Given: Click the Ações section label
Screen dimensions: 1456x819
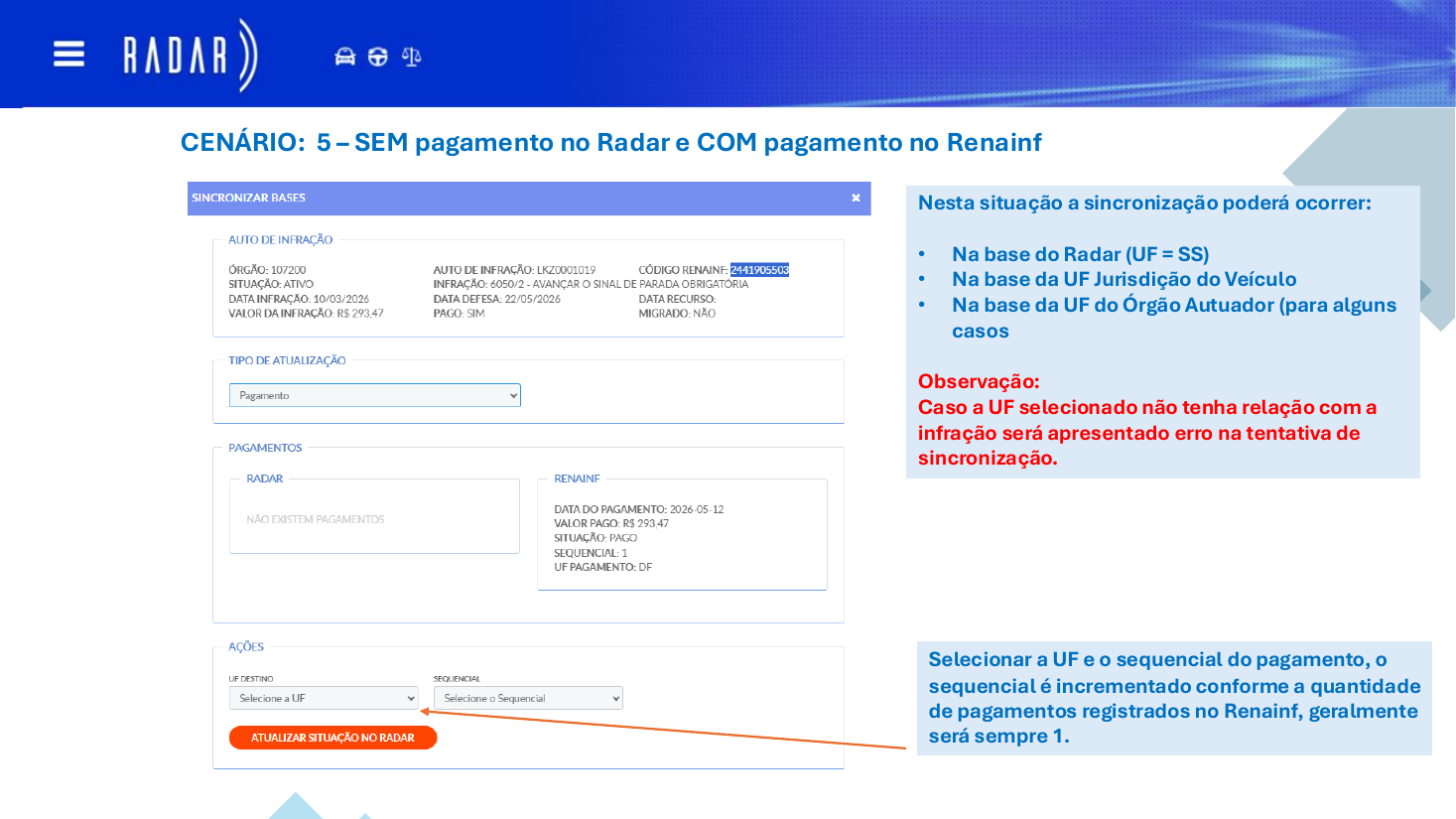Looking at the screenshot, I should point(246,647).
